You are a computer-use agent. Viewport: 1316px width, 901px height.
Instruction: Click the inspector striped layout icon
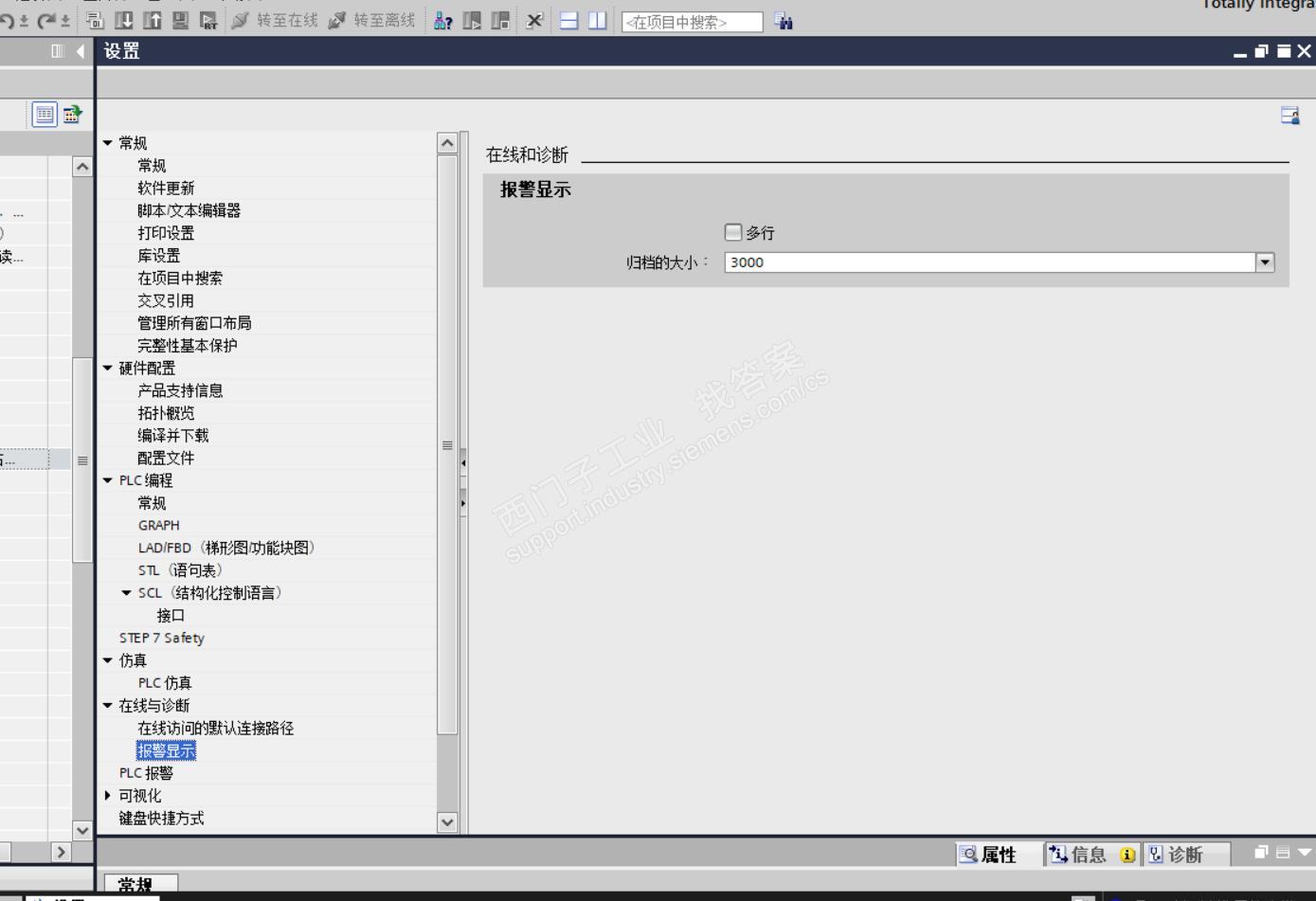(1282, 853)
